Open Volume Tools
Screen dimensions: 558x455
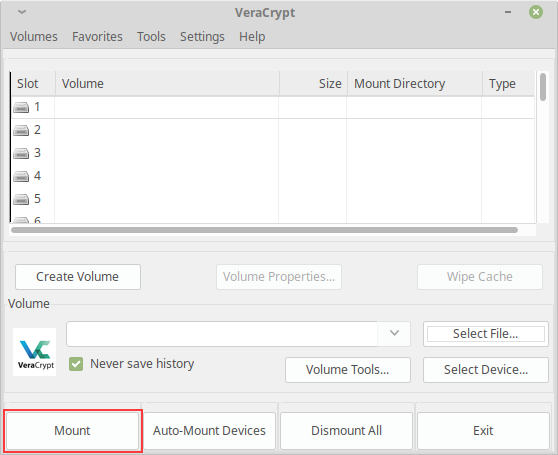(x=348, y=370)
